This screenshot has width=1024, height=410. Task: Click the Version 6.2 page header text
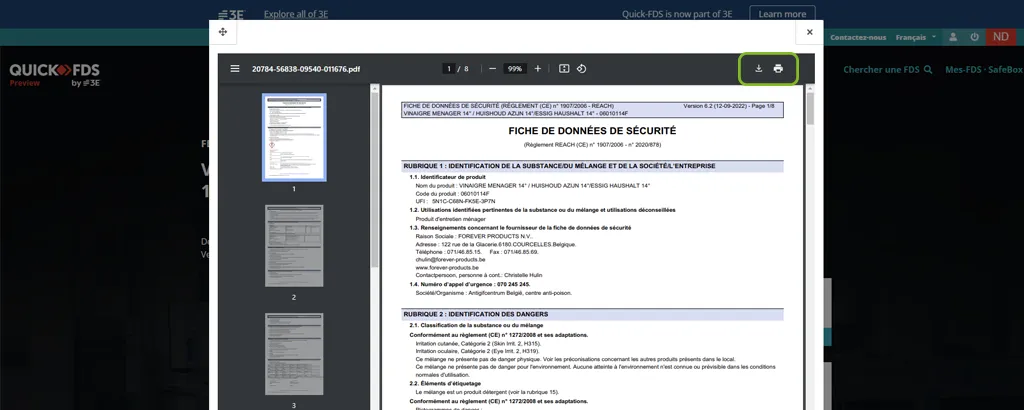[x=729, y=106]
